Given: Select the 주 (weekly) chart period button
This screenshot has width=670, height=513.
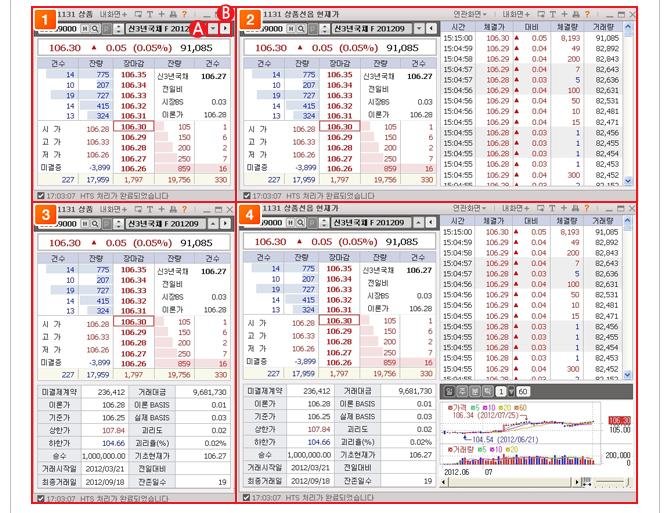Looking at the screenshot, I should pyautogui.click(x=462, y=391).
